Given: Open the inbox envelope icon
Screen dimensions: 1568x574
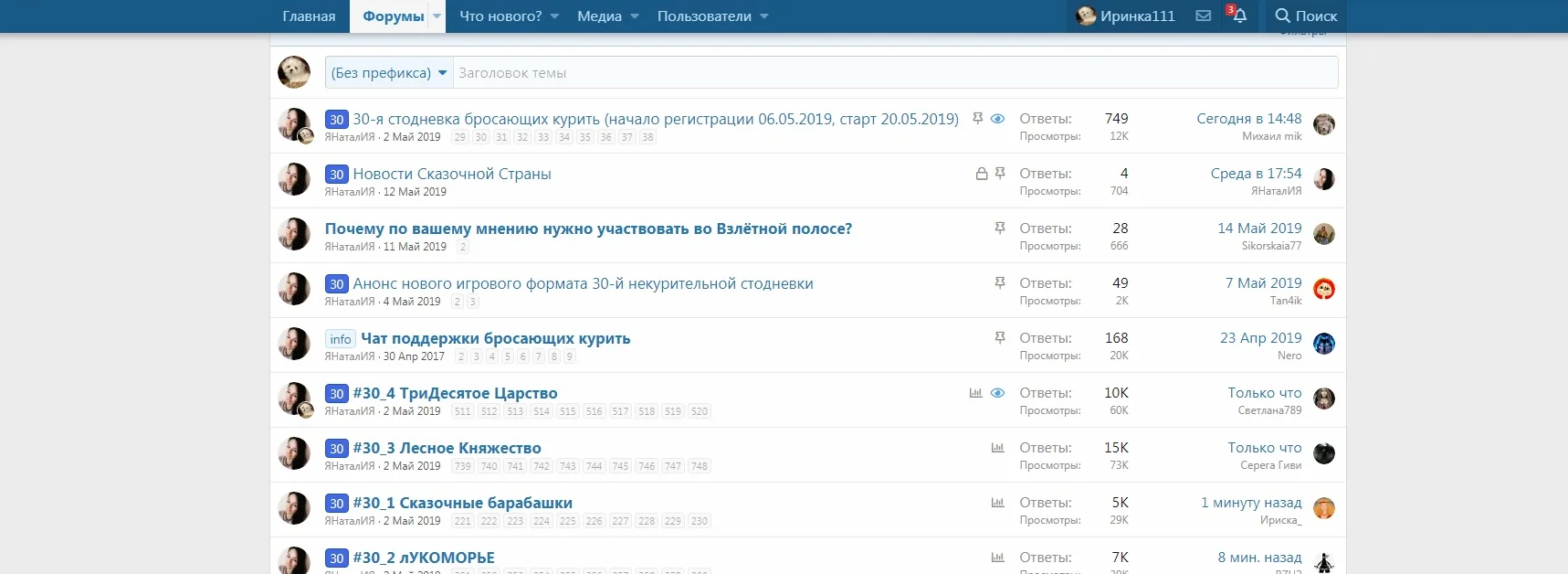Looking at the screenshot, I should 1204,16.
